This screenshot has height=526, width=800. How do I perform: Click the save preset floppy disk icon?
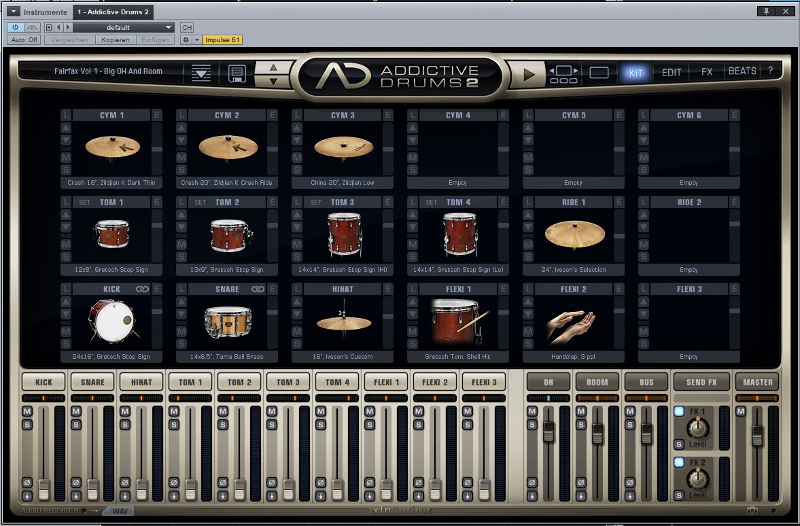coord(236,73)
